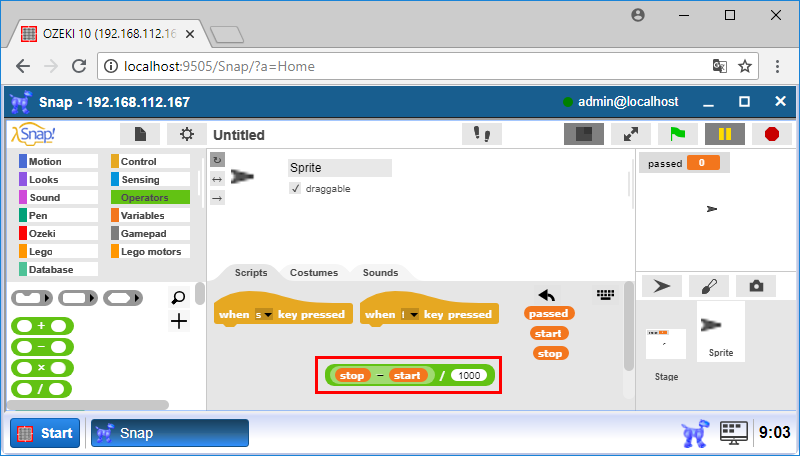This screenshot has width=800, height=456.
Task: Click the red stop sign button
Action: coord(772,134)
